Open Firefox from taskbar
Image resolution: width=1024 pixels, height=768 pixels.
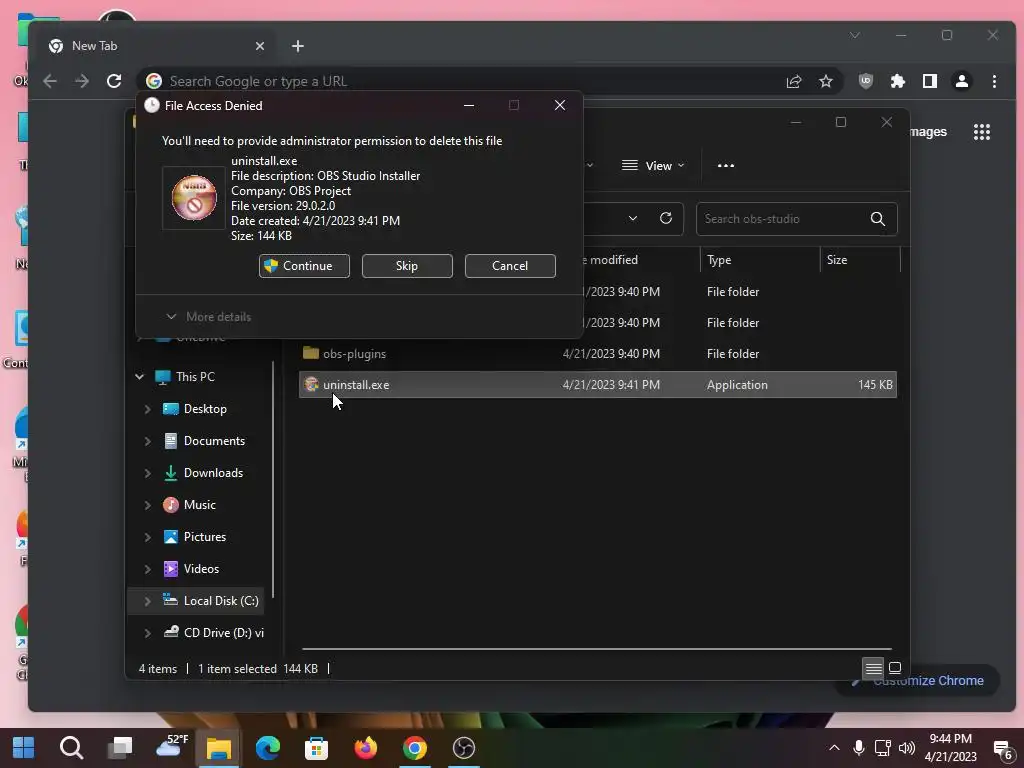pos(366,748)
